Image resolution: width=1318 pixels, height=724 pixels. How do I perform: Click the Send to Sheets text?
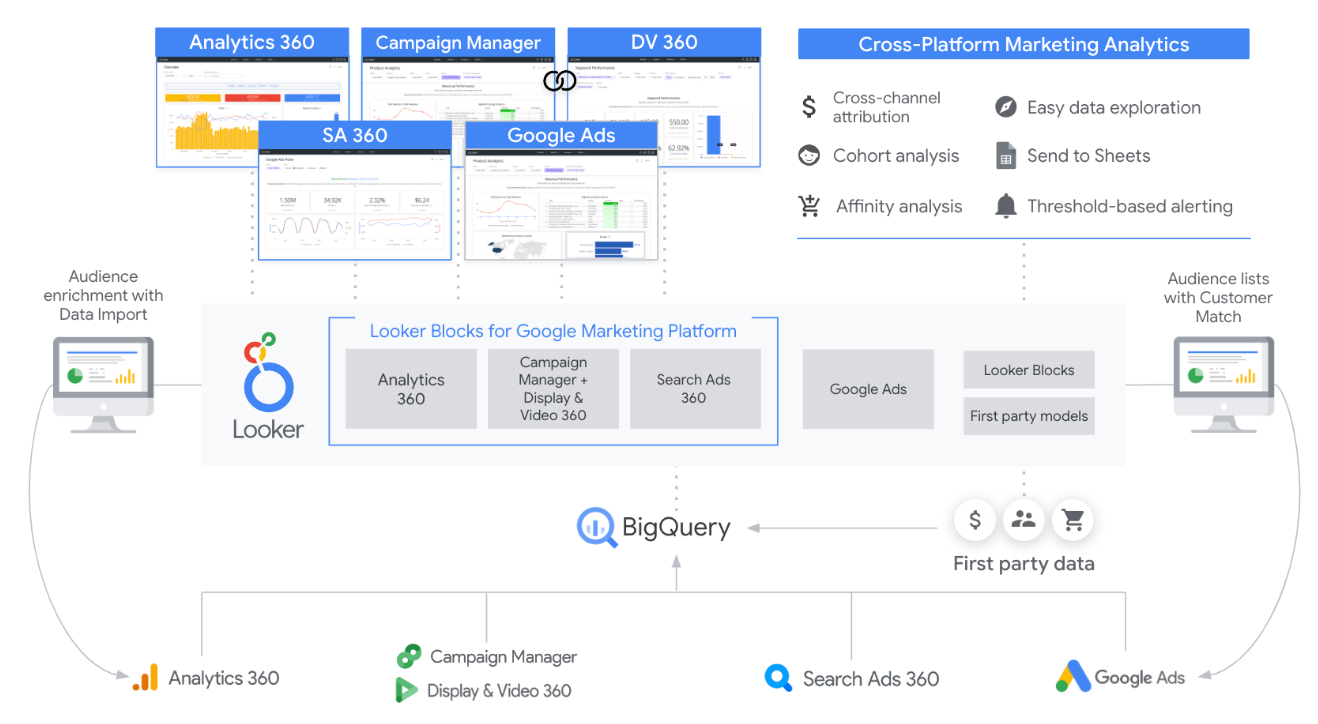pos(1088,156)
